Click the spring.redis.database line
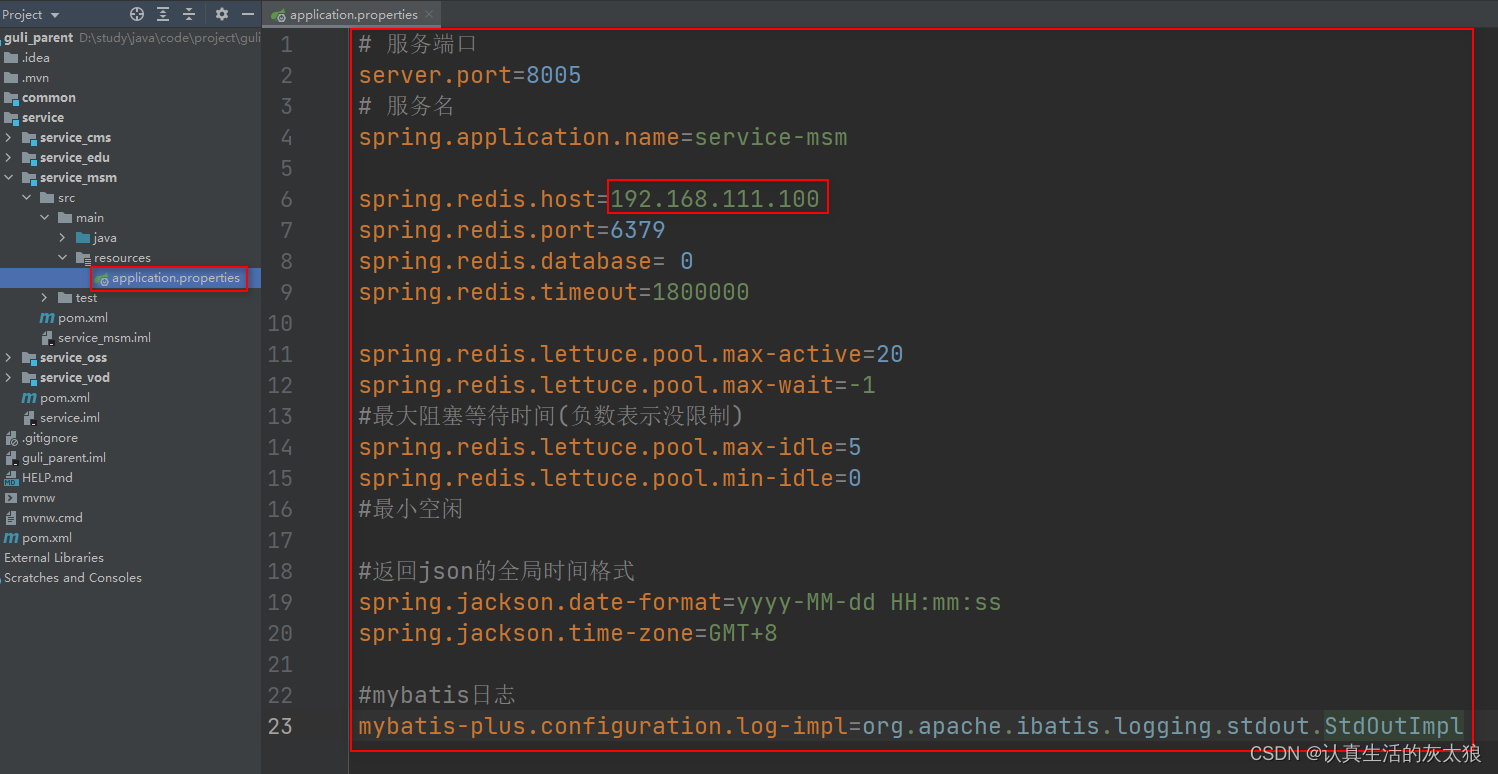 526,261
